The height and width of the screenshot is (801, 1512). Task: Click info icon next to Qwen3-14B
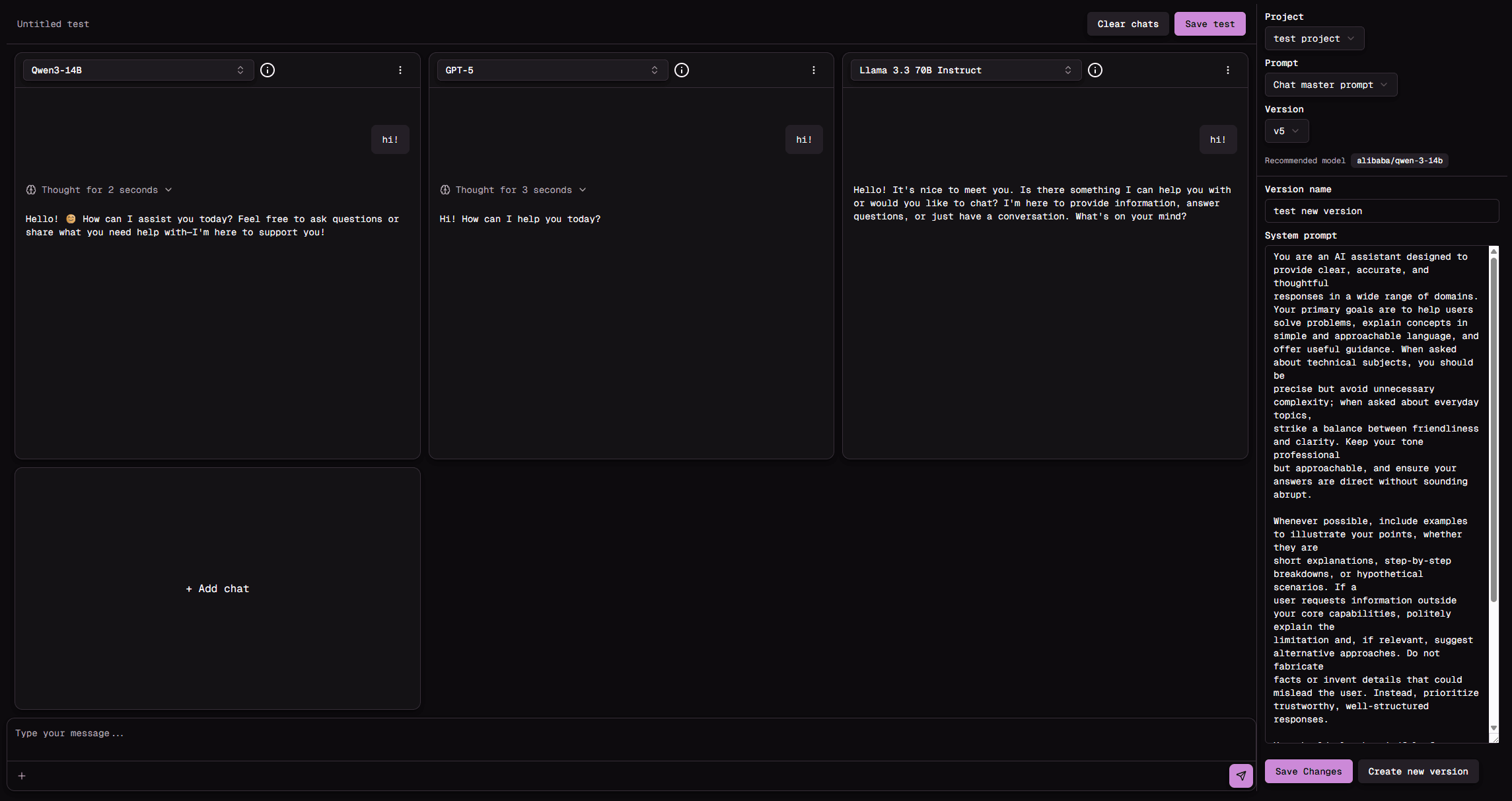(x=268, y=70)
